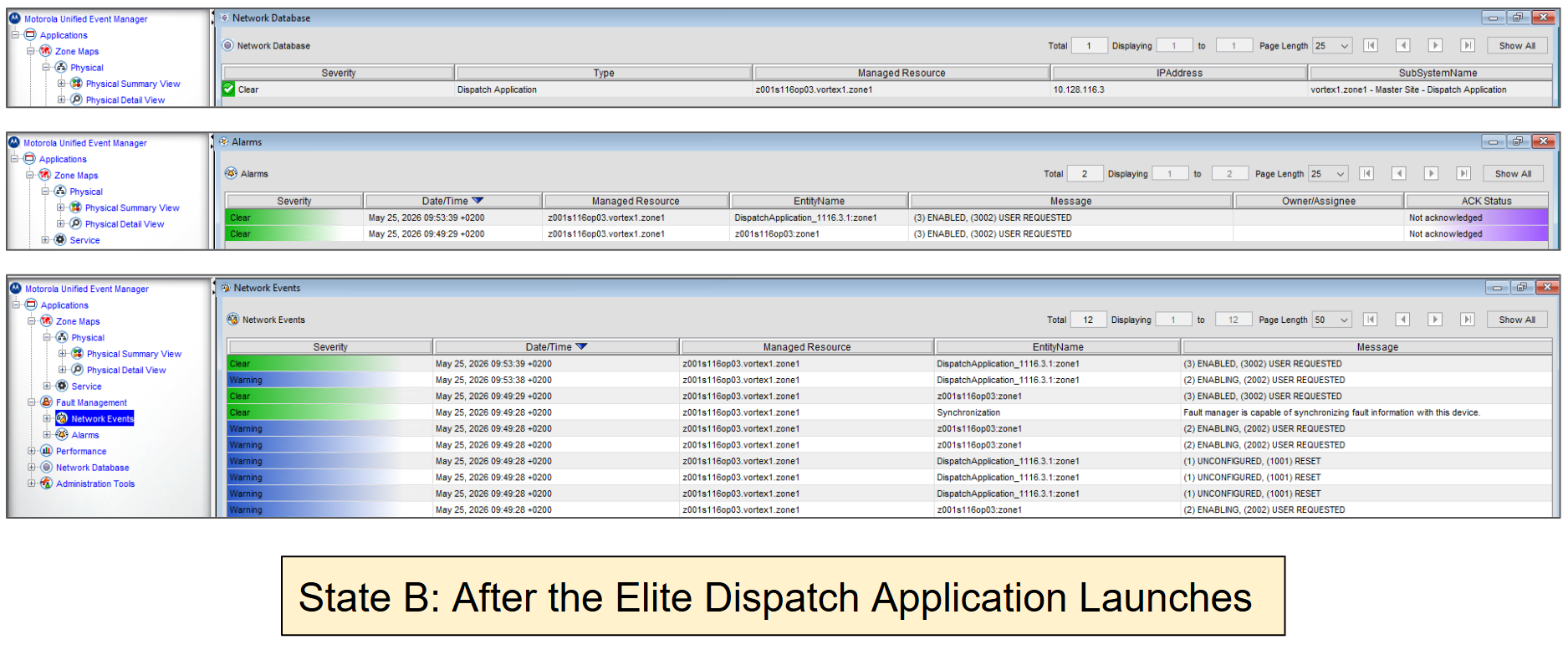Click the Total field showing 12
Screen dimensions: 1568x650
(x=1088, y=320)
